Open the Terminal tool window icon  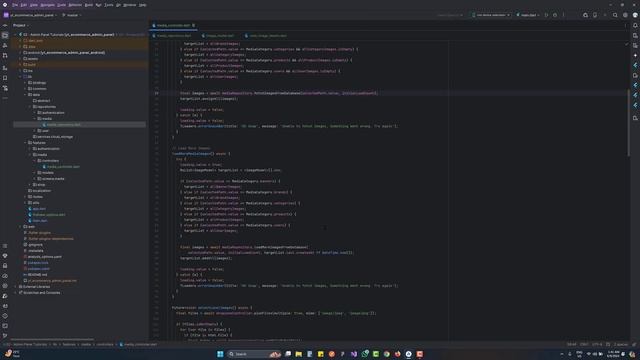[5, 326]
